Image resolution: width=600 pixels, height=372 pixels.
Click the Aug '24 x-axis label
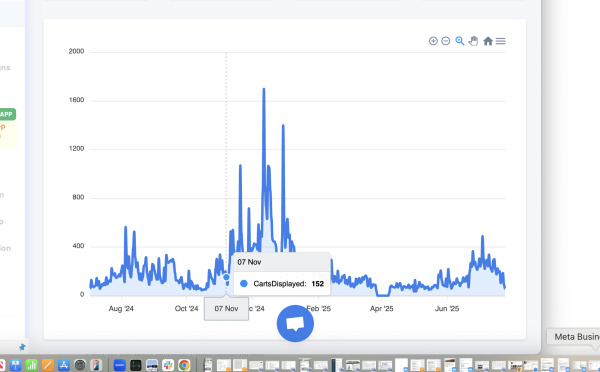tap(121, 308)
